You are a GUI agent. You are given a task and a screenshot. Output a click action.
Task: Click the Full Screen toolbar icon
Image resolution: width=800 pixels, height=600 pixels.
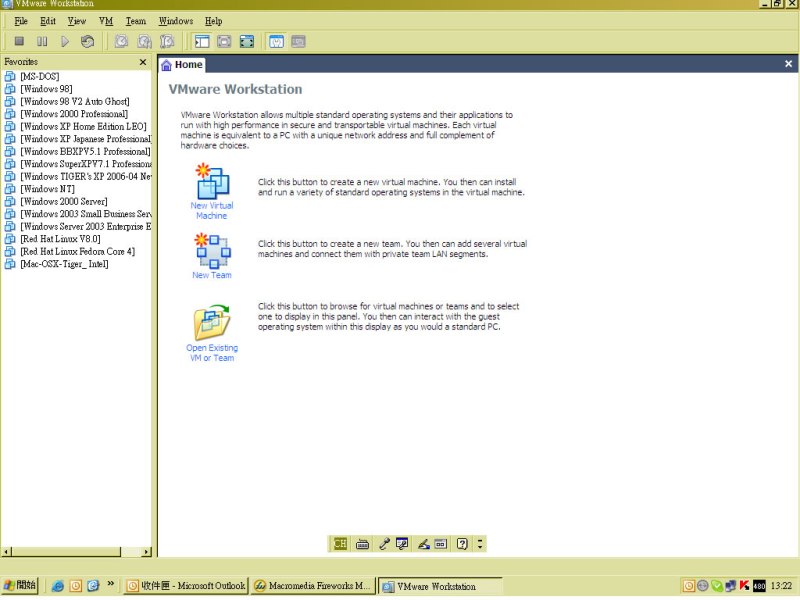click(x=247, y=41)
